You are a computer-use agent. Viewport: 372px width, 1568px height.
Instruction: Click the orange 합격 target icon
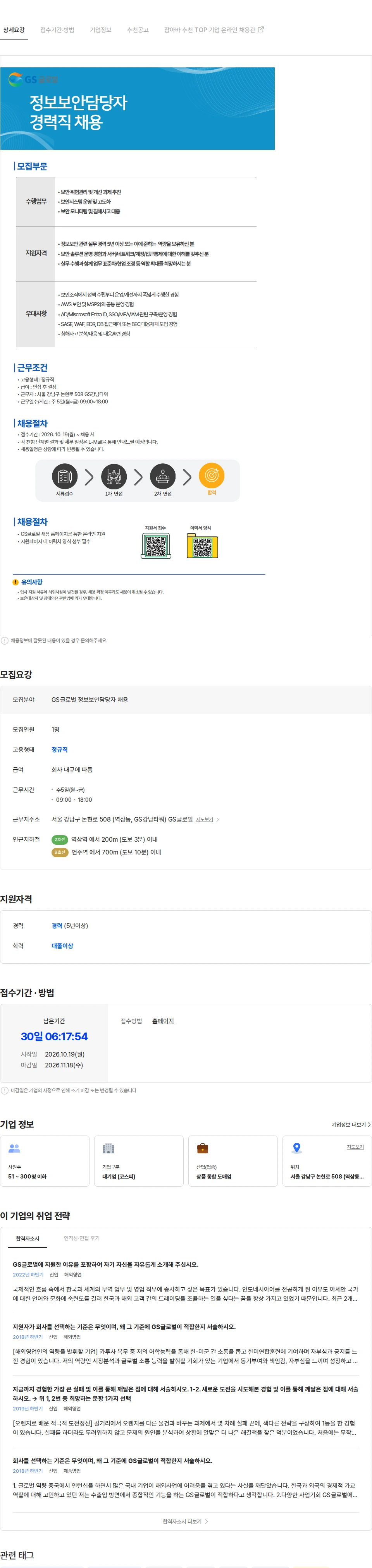(212, 475)
